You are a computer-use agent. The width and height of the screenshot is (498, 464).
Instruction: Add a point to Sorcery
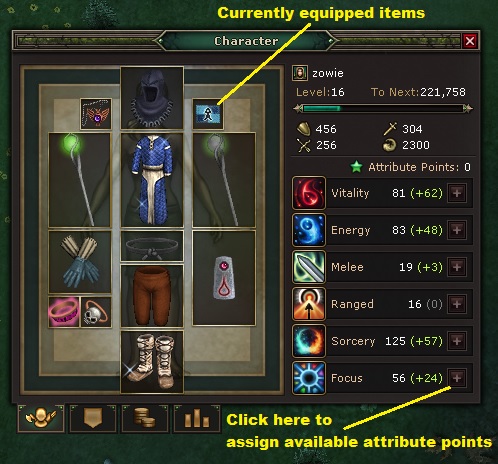(457, 341)
